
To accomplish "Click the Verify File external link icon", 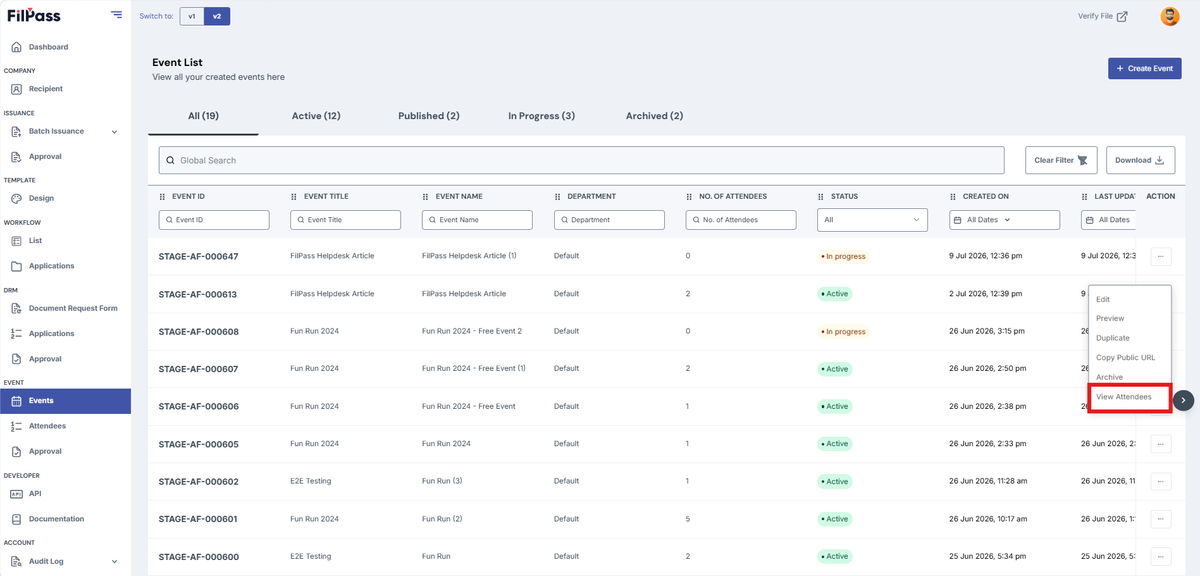I will (x=1122, y=16).
